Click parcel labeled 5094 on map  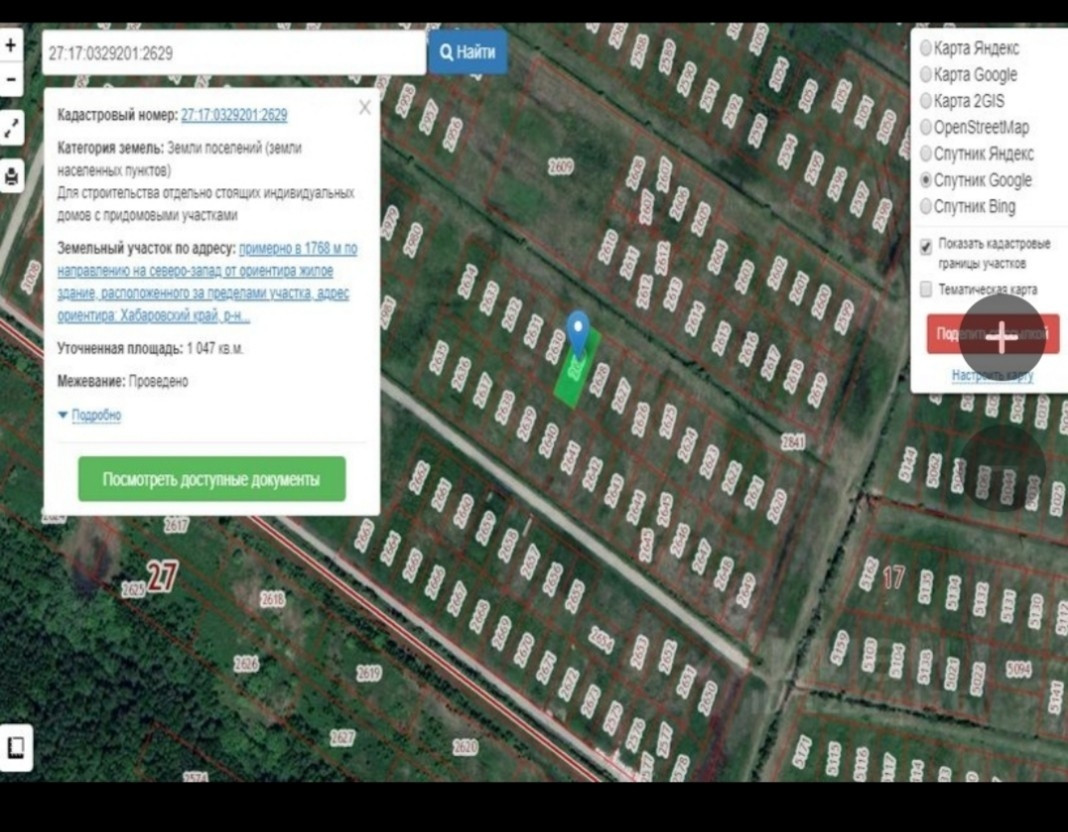pos(1018,669)
